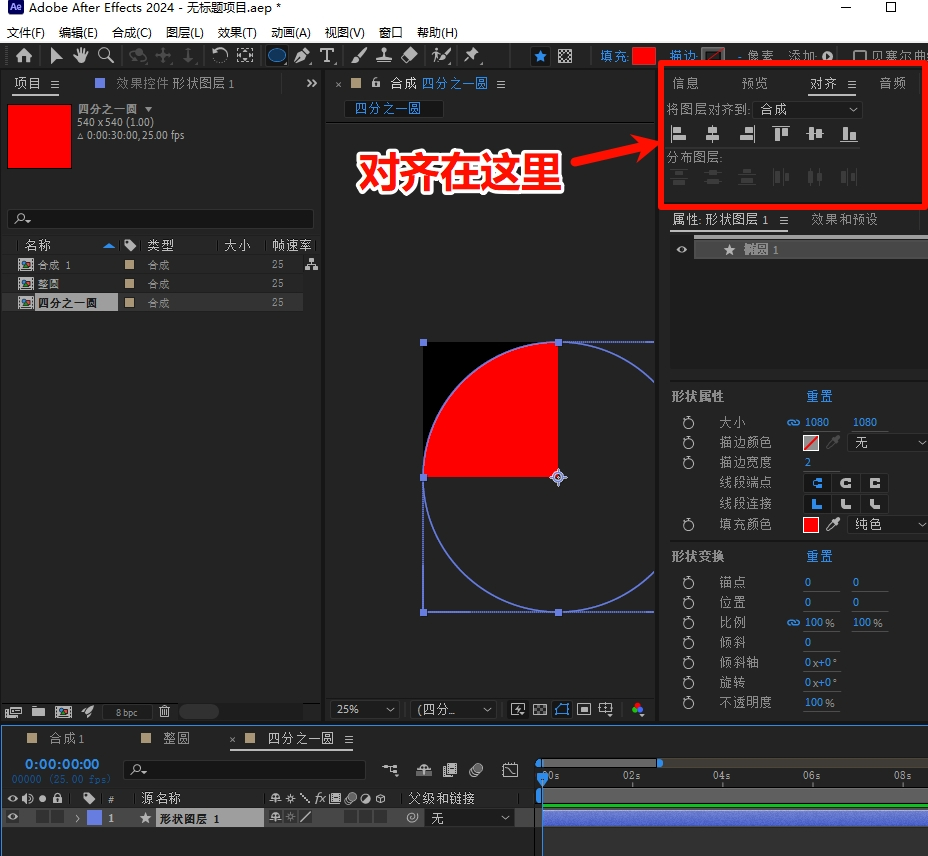Click the 描边颜色 swatch in properties
The height and width of the screenshot is (856, 928).
tap(811, 443)
